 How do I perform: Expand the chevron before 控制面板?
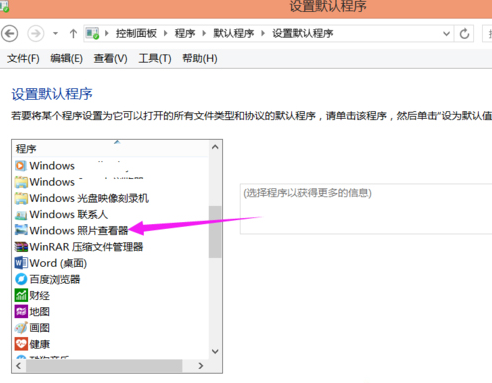click(x=107, y=33)
